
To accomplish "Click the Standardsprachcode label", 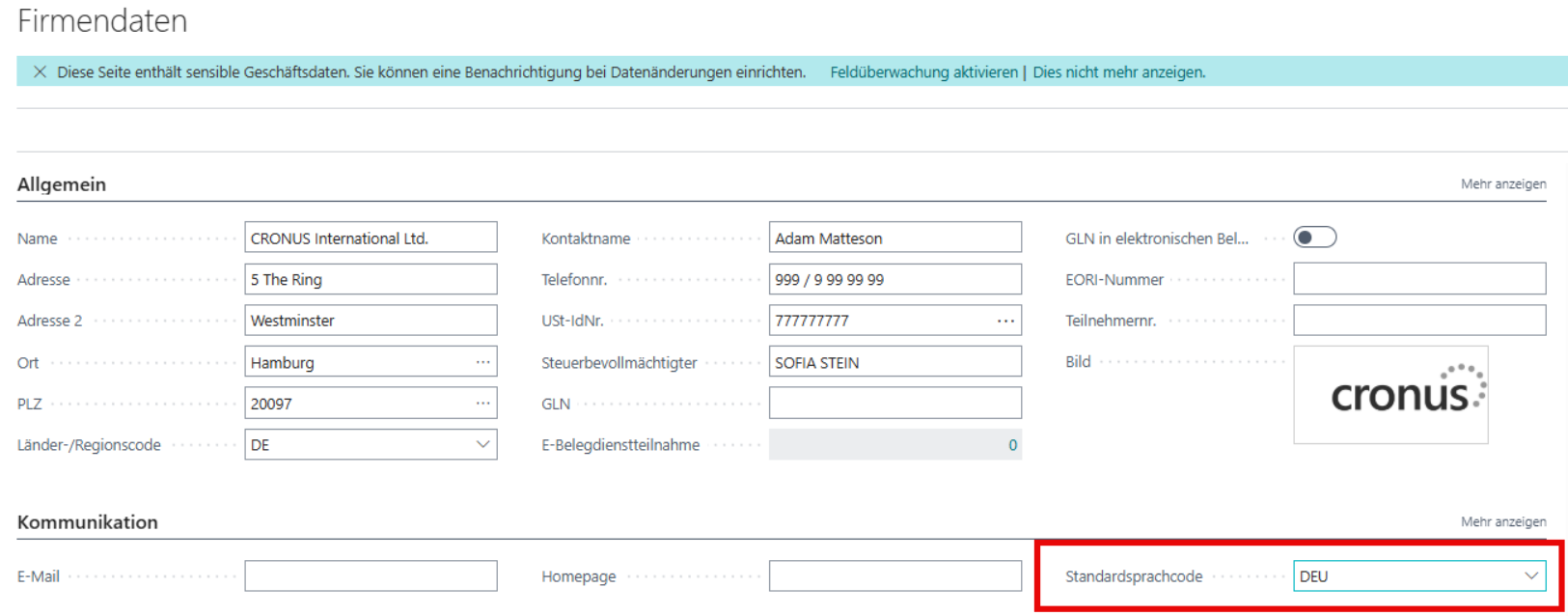I will click(x=1134, y=576).
